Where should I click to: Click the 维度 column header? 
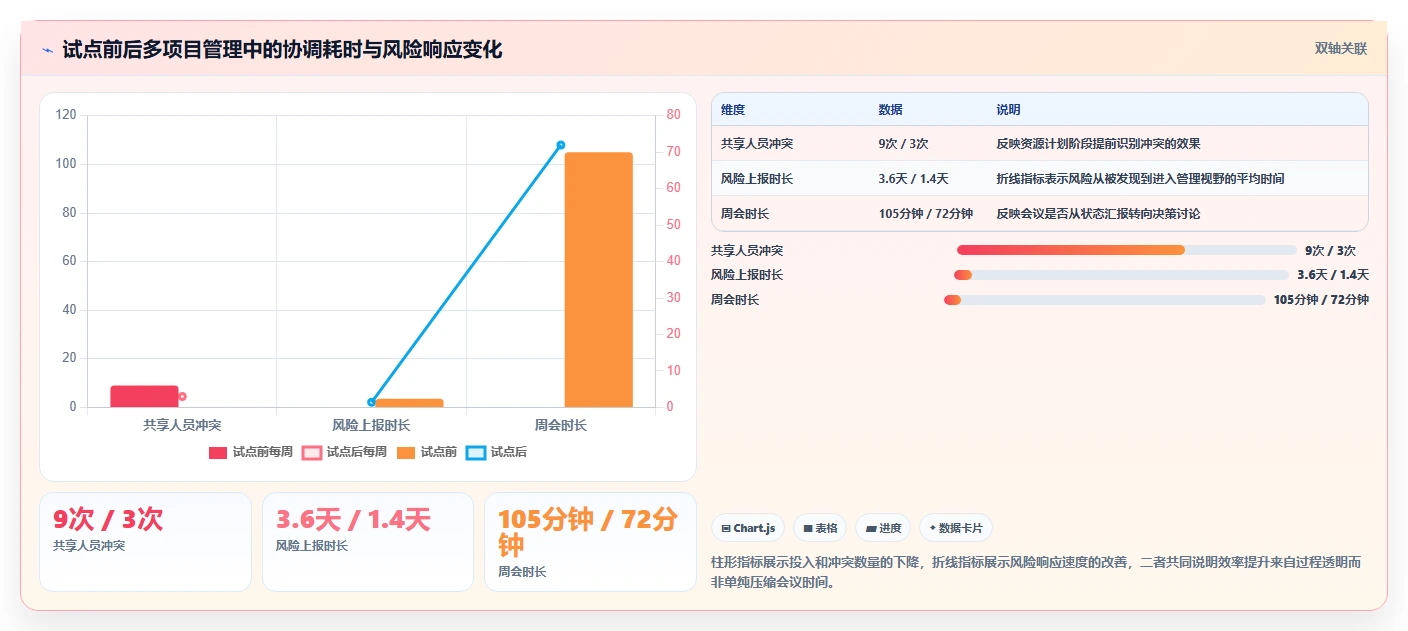(x=733, y=110)
